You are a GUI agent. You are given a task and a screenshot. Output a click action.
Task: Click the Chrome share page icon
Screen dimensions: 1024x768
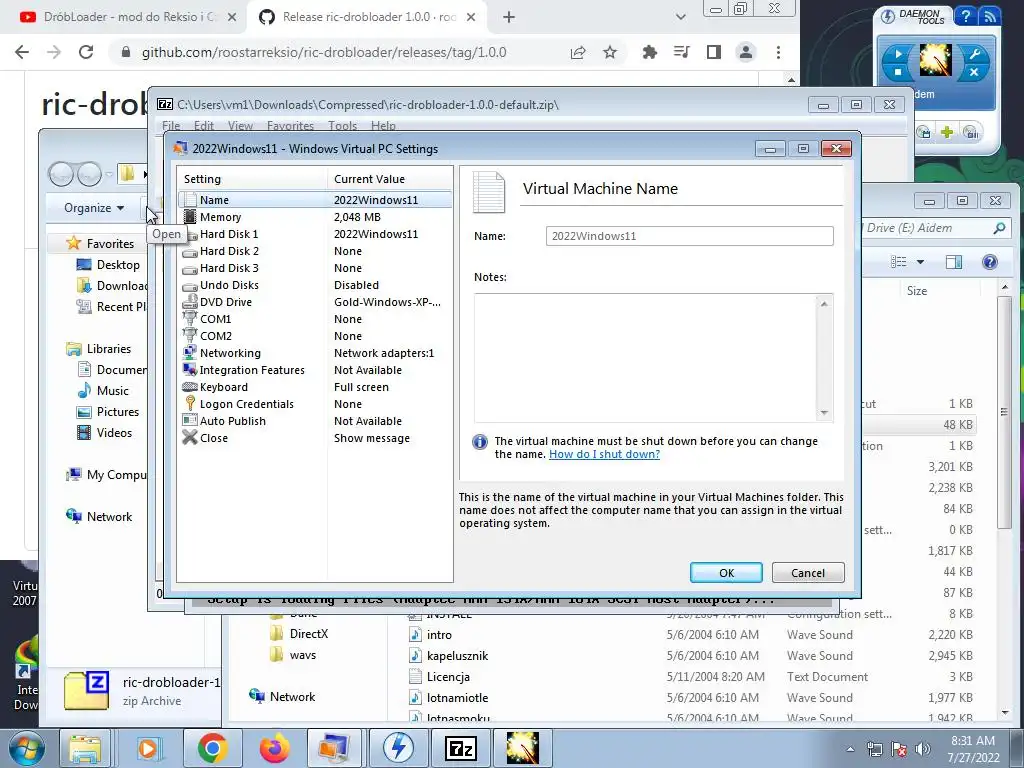578,52
